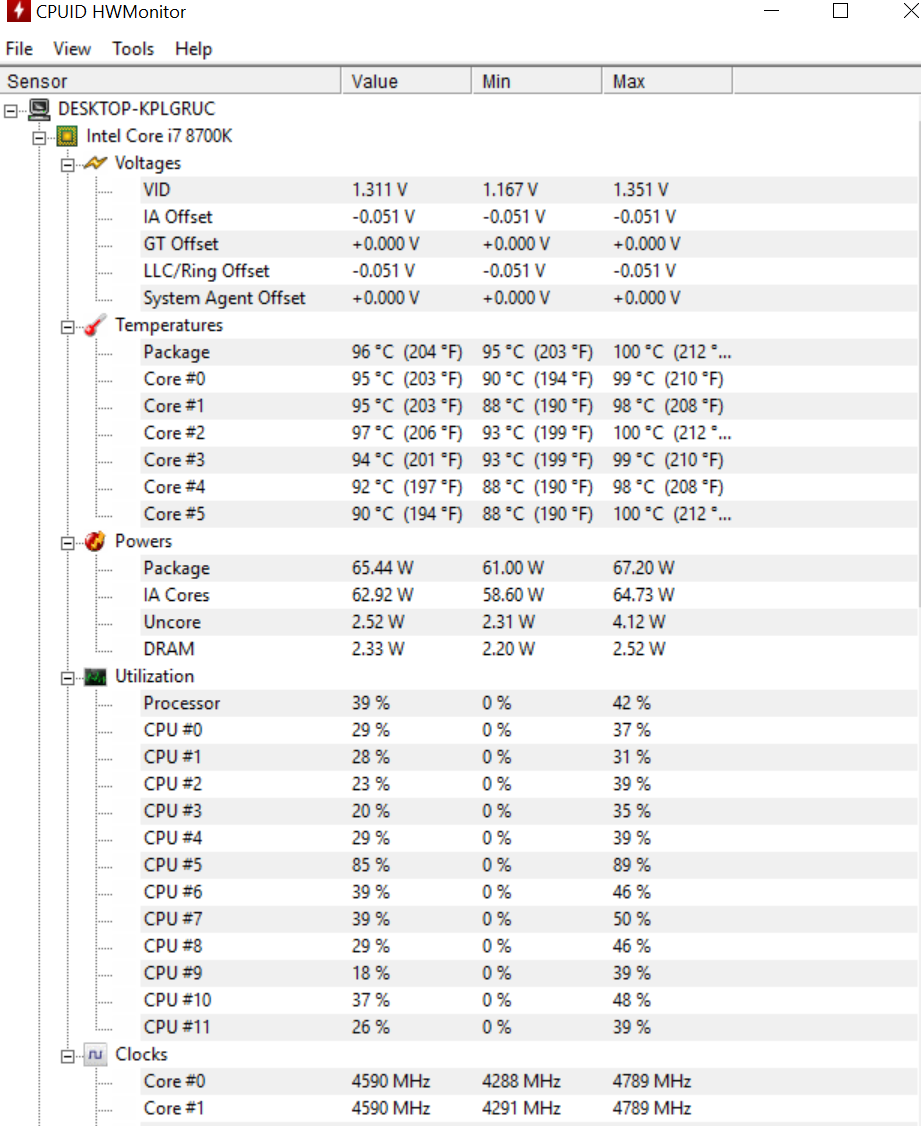Open the File menu
This screenshot has height=1126, width=921.
tap(19, 49)
